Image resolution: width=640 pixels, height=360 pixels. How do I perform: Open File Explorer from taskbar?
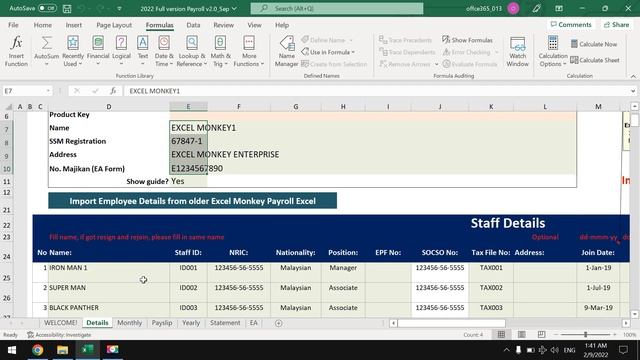click(62, 350)
